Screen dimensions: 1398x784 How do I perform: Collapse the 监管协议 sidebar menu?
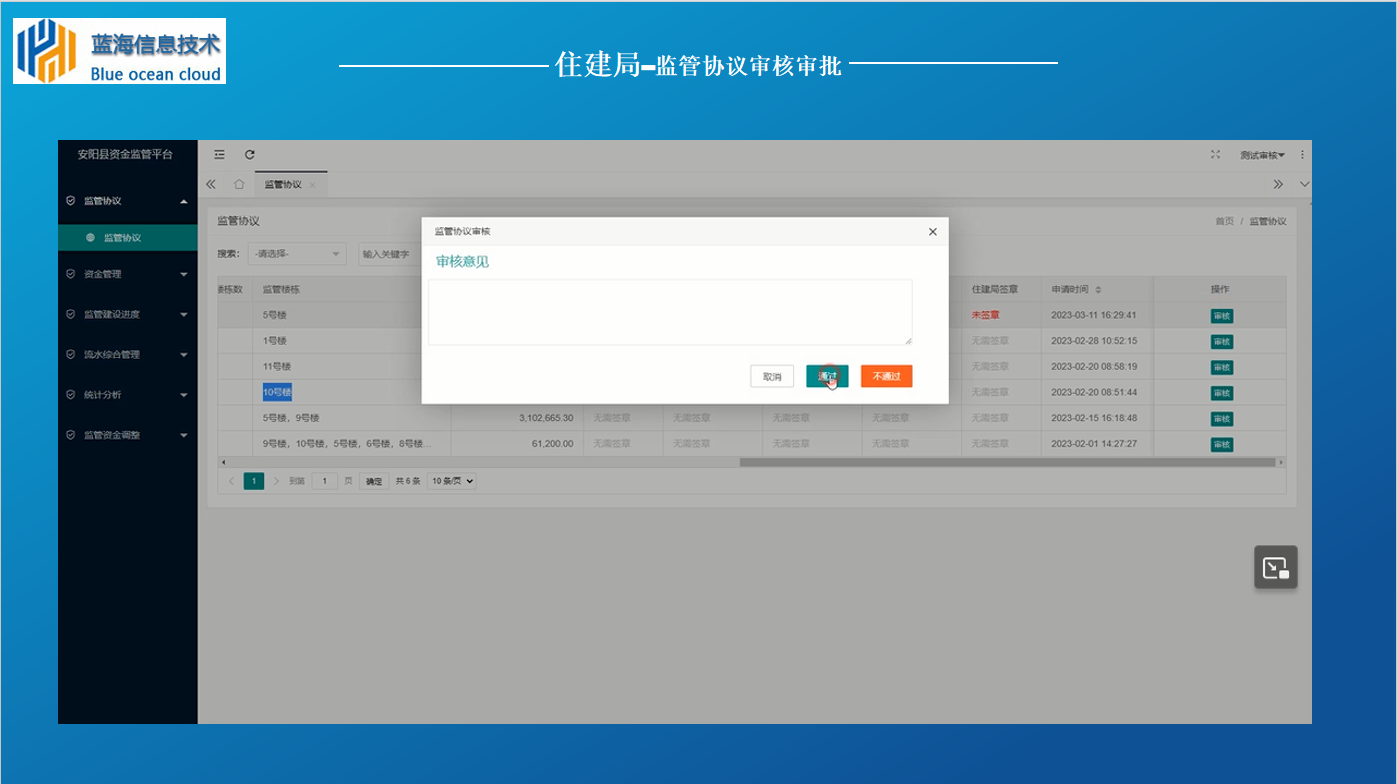coord(127,201)
